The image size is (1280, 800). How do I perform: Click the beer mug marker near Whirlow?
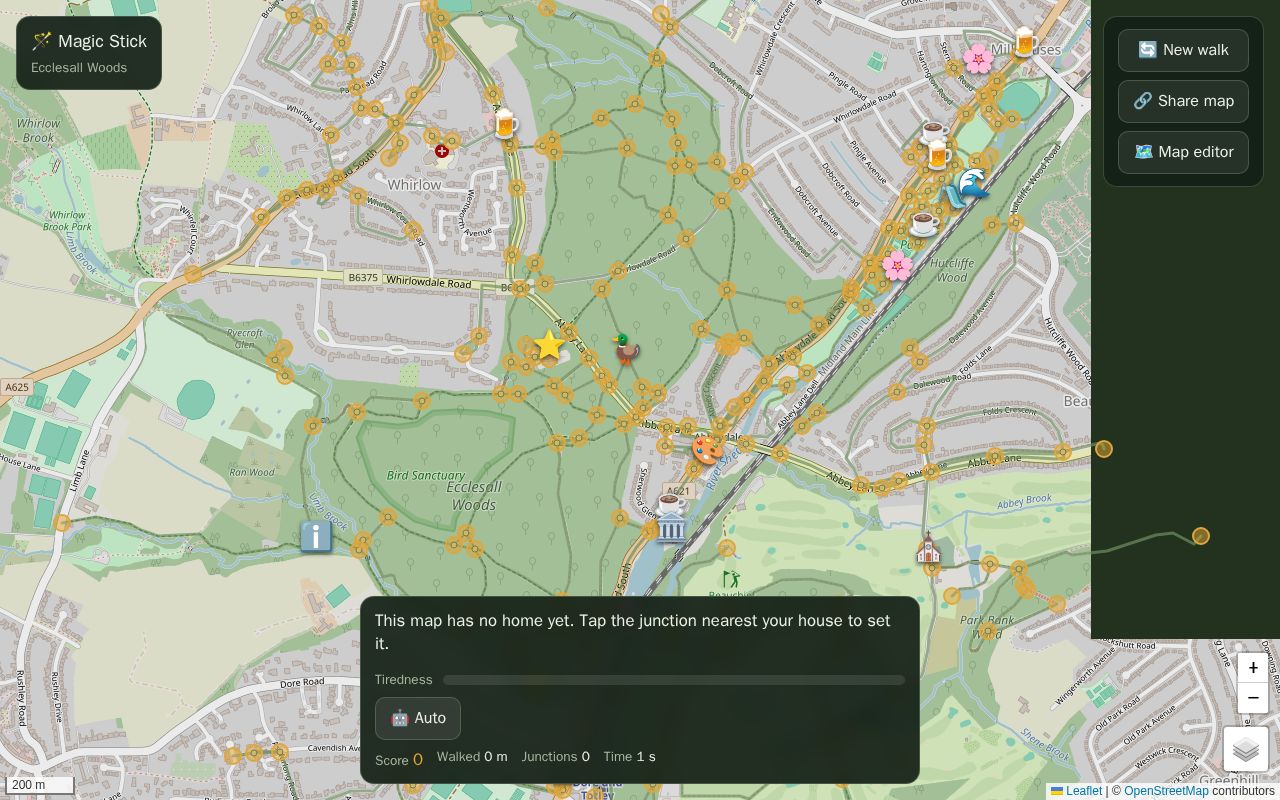[505, 124]
